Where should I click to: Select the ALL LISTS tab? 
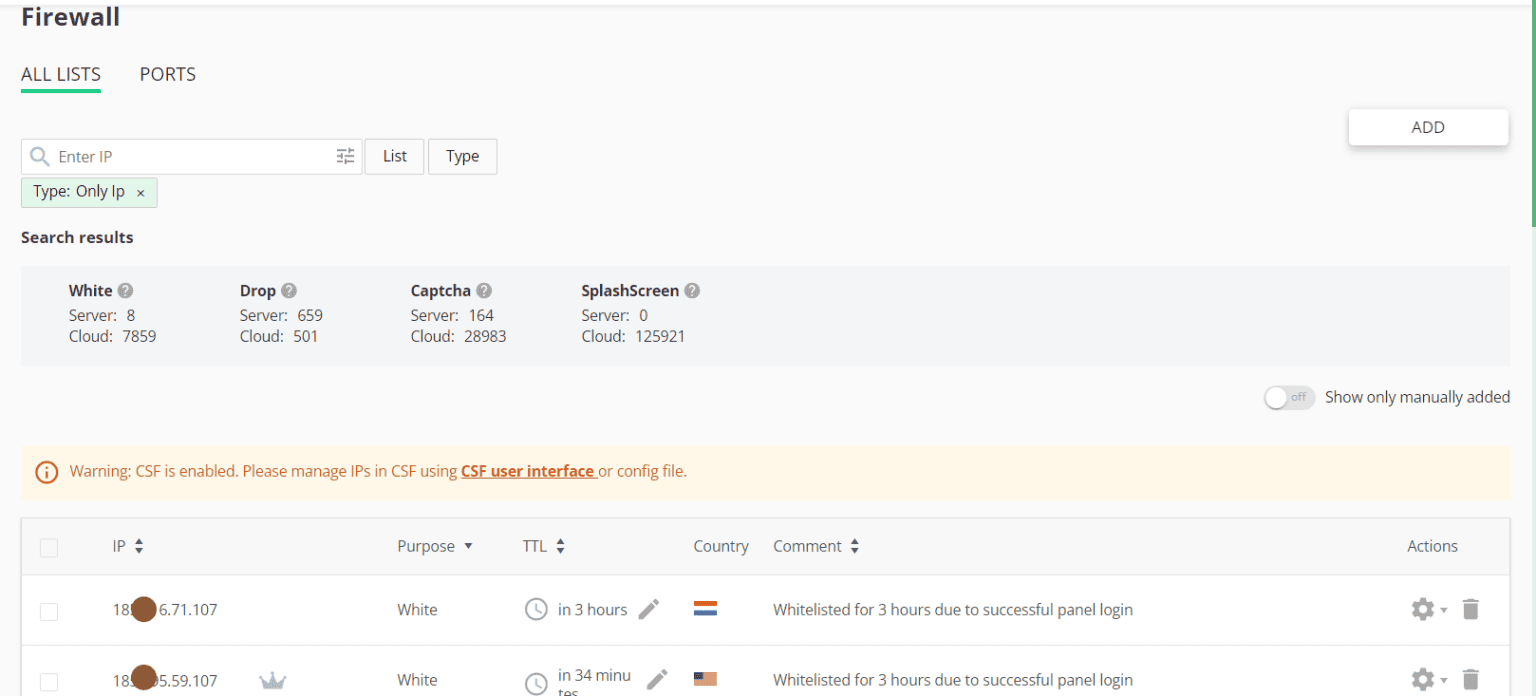pyautogui.click(x=60, y=74)
